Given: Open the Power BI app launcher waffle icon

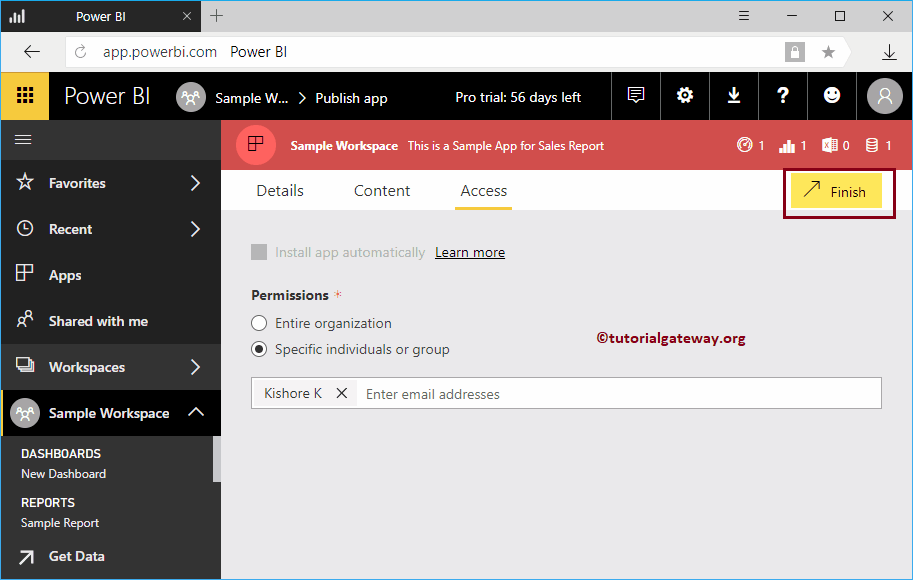Looking at the screenshot, I should pos(25,96).
